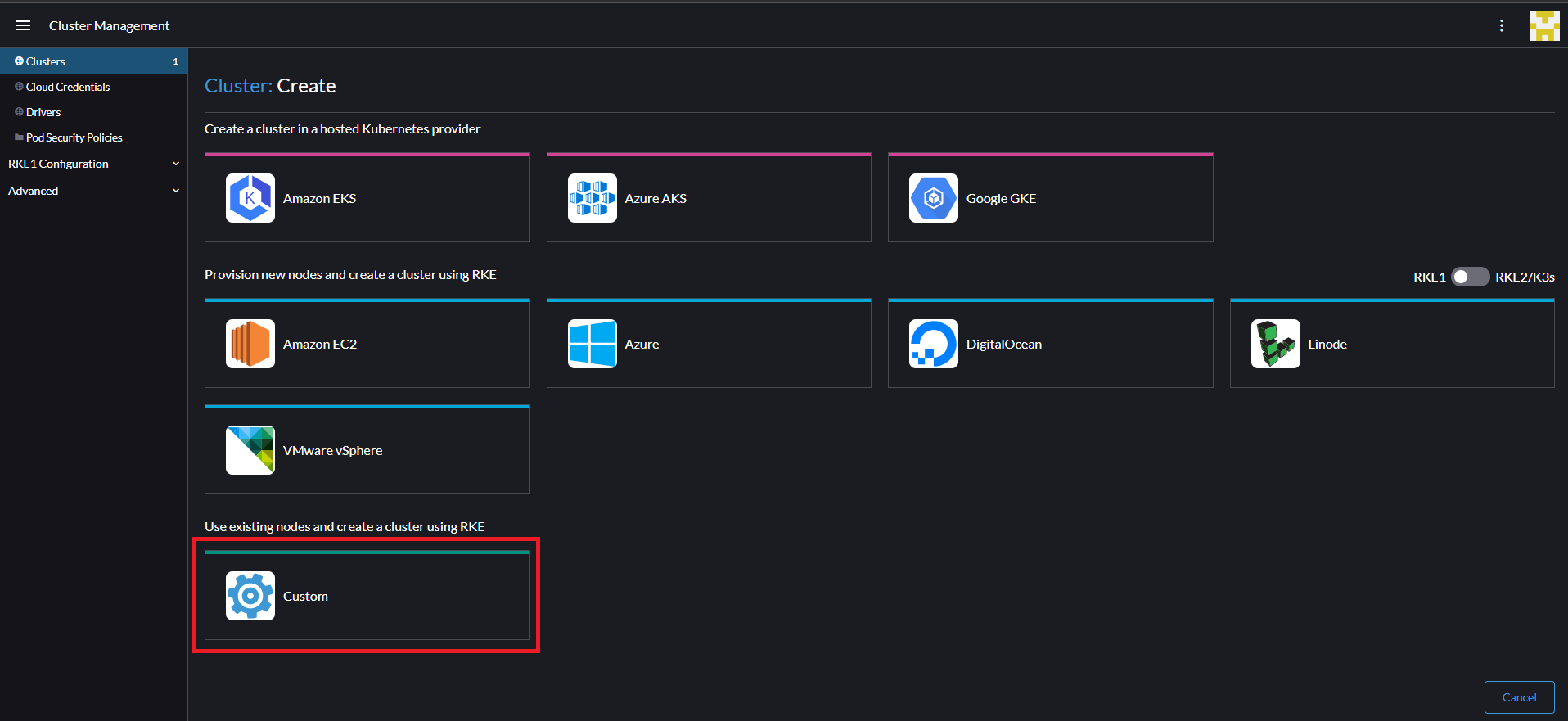Expand the RKE1 Configuration section
1568x721 pixels.
tap(176, 164)
